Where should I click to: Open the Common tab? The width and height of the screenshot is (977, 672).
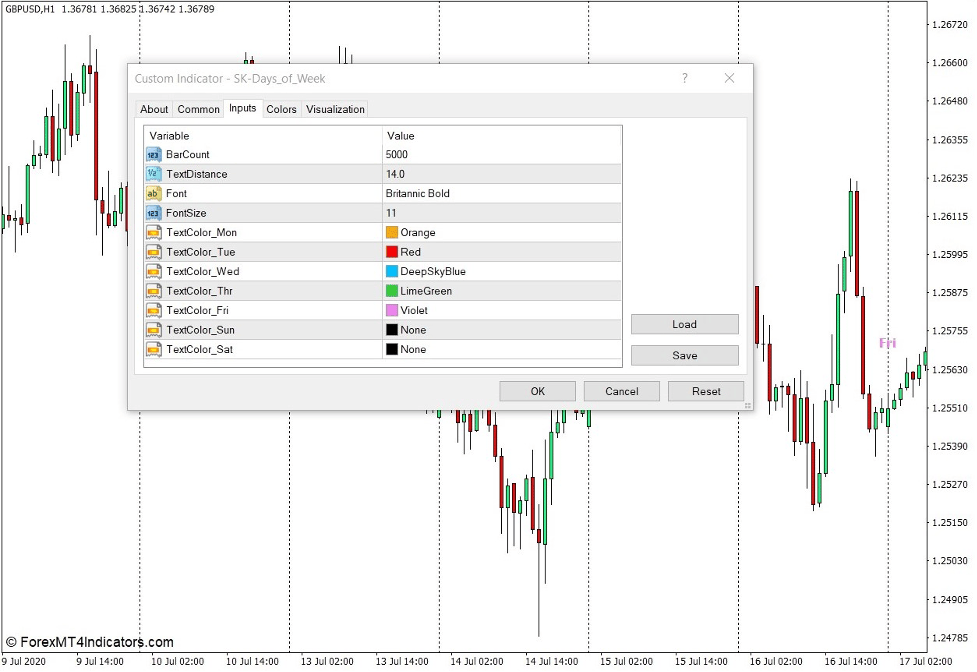coord(198,109)
